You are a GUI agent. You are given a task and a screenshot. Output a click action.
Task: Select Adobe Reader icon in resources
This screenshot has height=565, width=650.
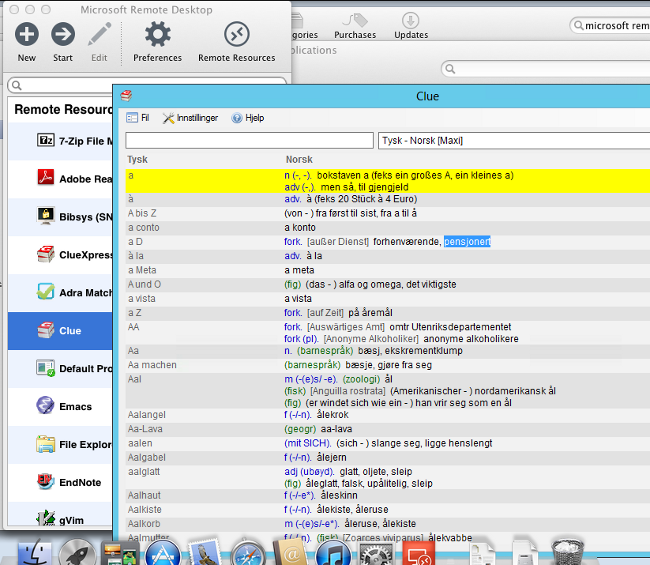46,178
